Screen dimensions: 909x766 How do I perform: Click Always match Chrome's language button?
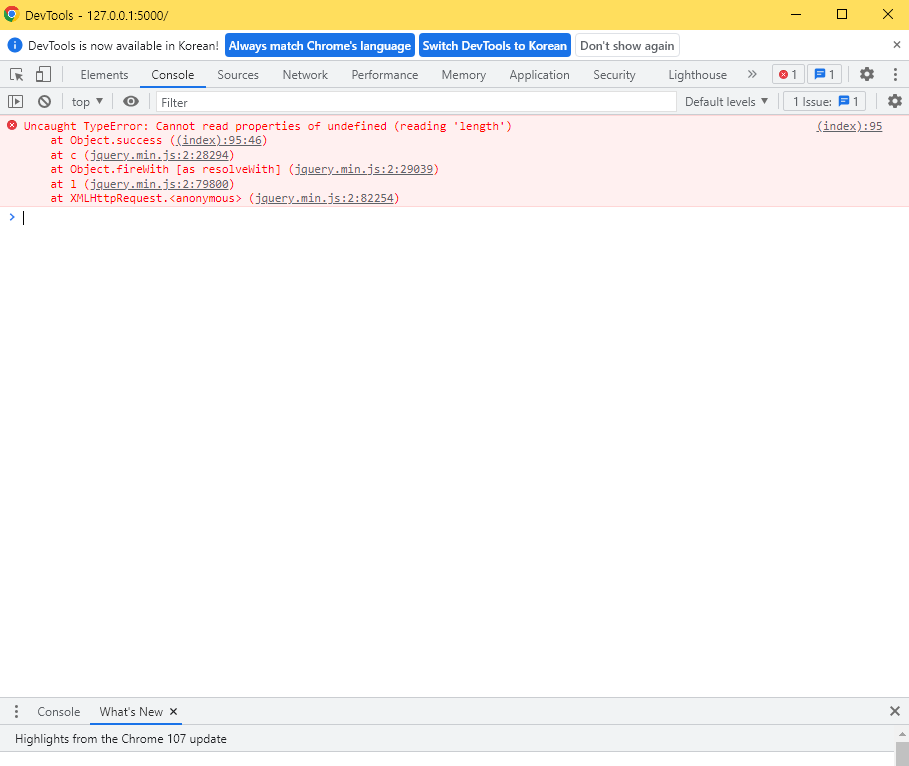(320, 45)
